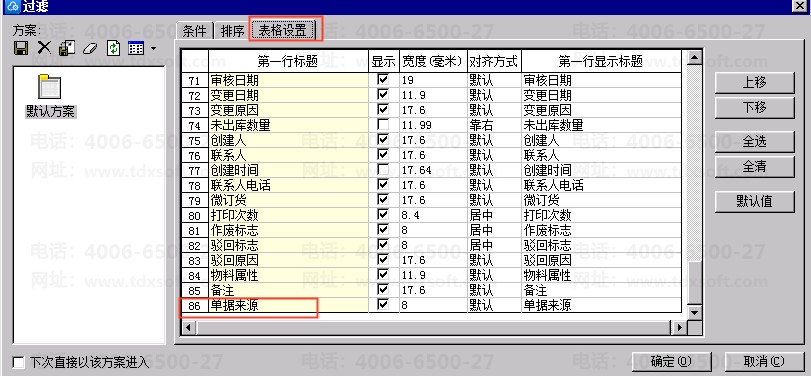Viewport: 811px width, 376px height.
Task: Toggle 显示 checkbox for 审核日期
Action: coord(383,80)
